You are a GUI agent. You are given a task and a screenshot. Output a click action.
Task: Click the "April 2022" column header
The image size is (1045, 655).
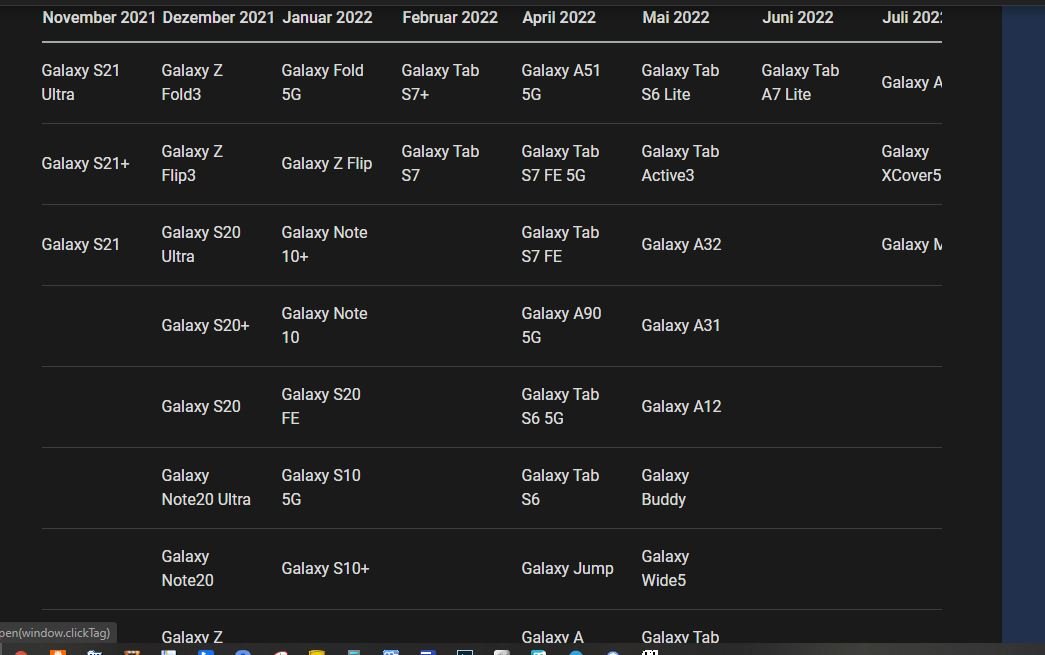[x=558, y=17]
